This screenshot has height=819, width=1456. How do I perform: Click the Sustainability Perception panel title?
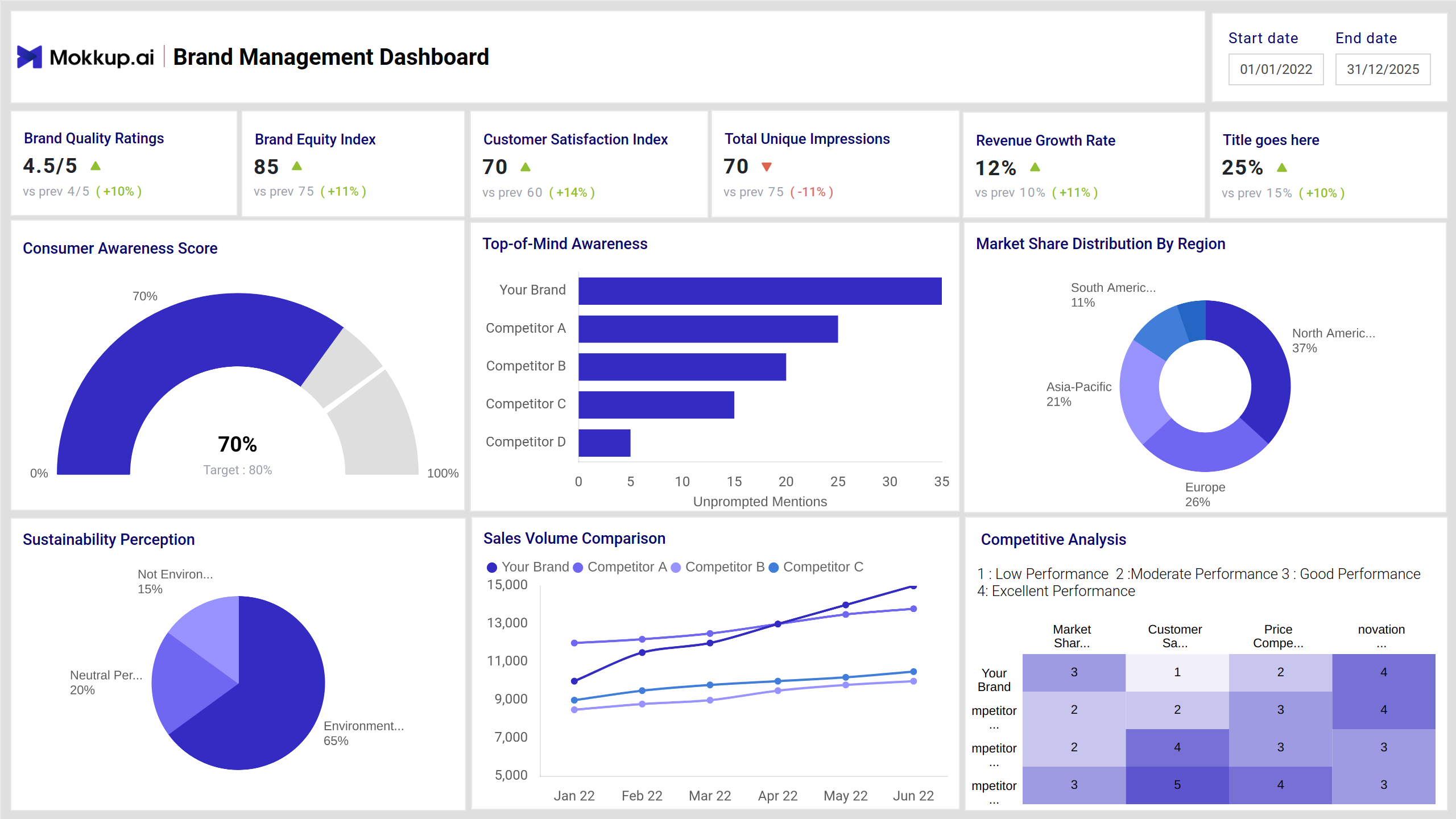pyautogui.click(x=109, y=540)
